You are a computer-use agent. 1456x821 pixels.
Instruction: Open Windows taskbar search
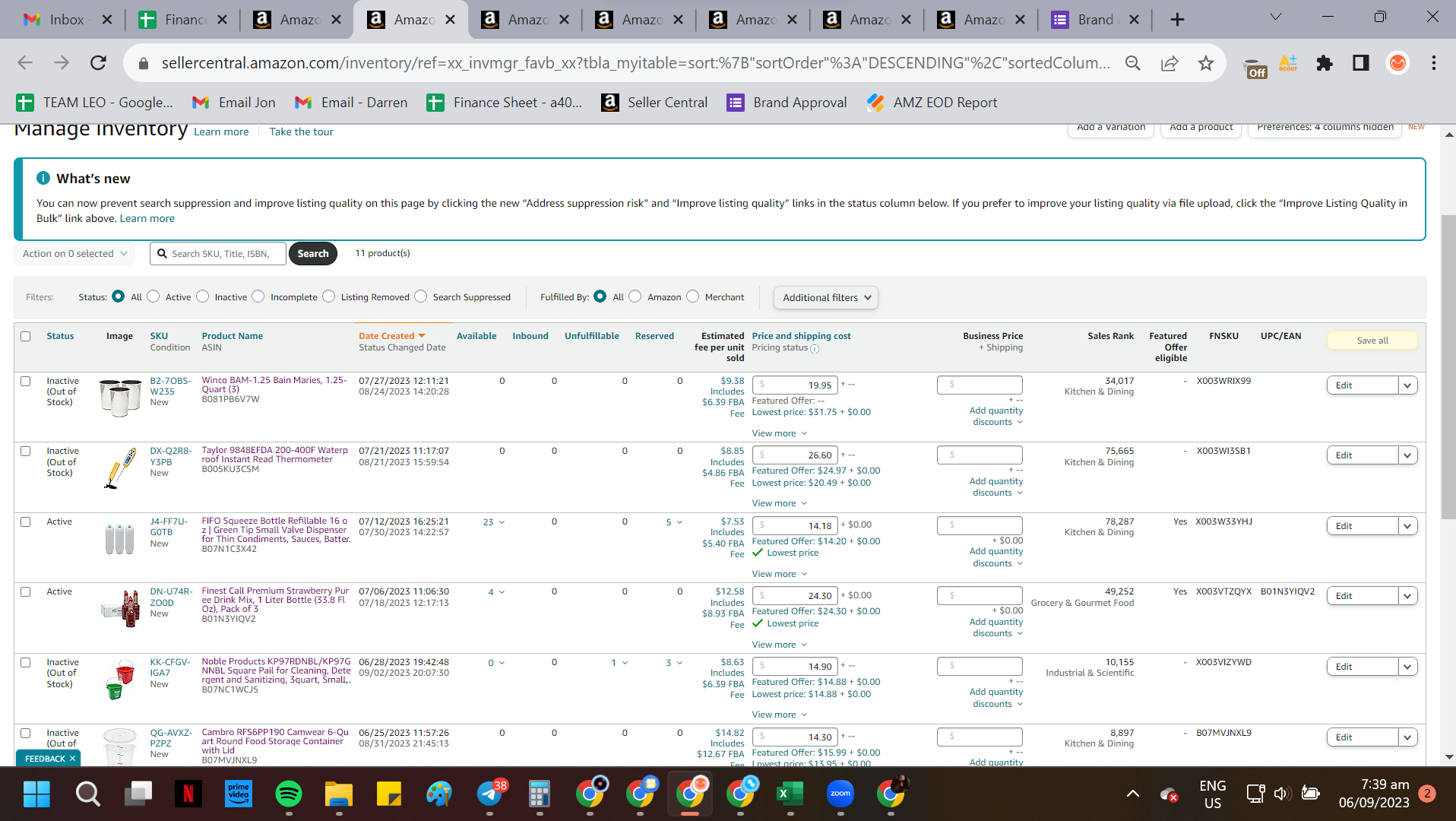tap(88, 794)
